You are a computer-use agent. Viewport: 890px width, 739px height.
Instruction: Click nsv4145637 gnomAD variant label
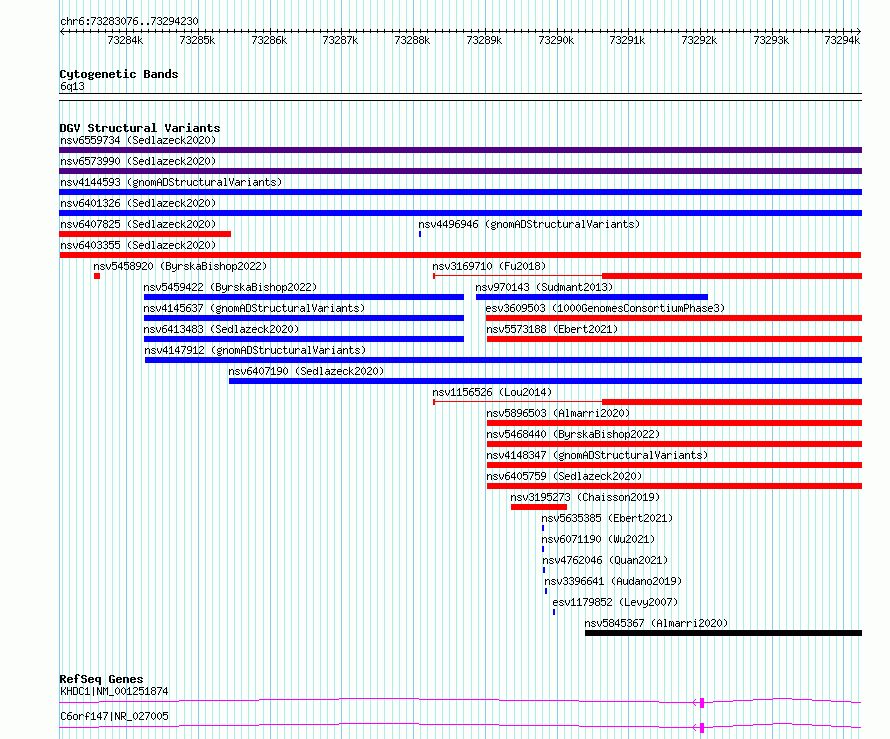[x=254, y=308]
